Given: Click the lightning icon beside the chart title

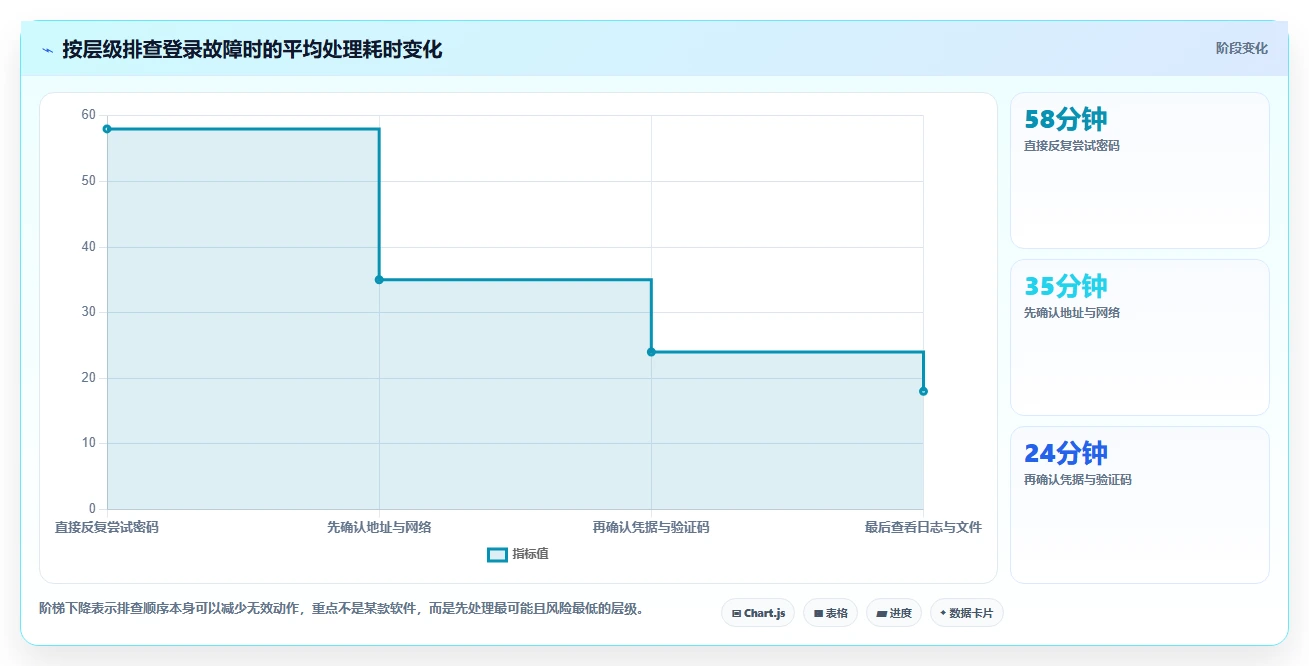Looking at the screenshot, I should tap(48, 50).
